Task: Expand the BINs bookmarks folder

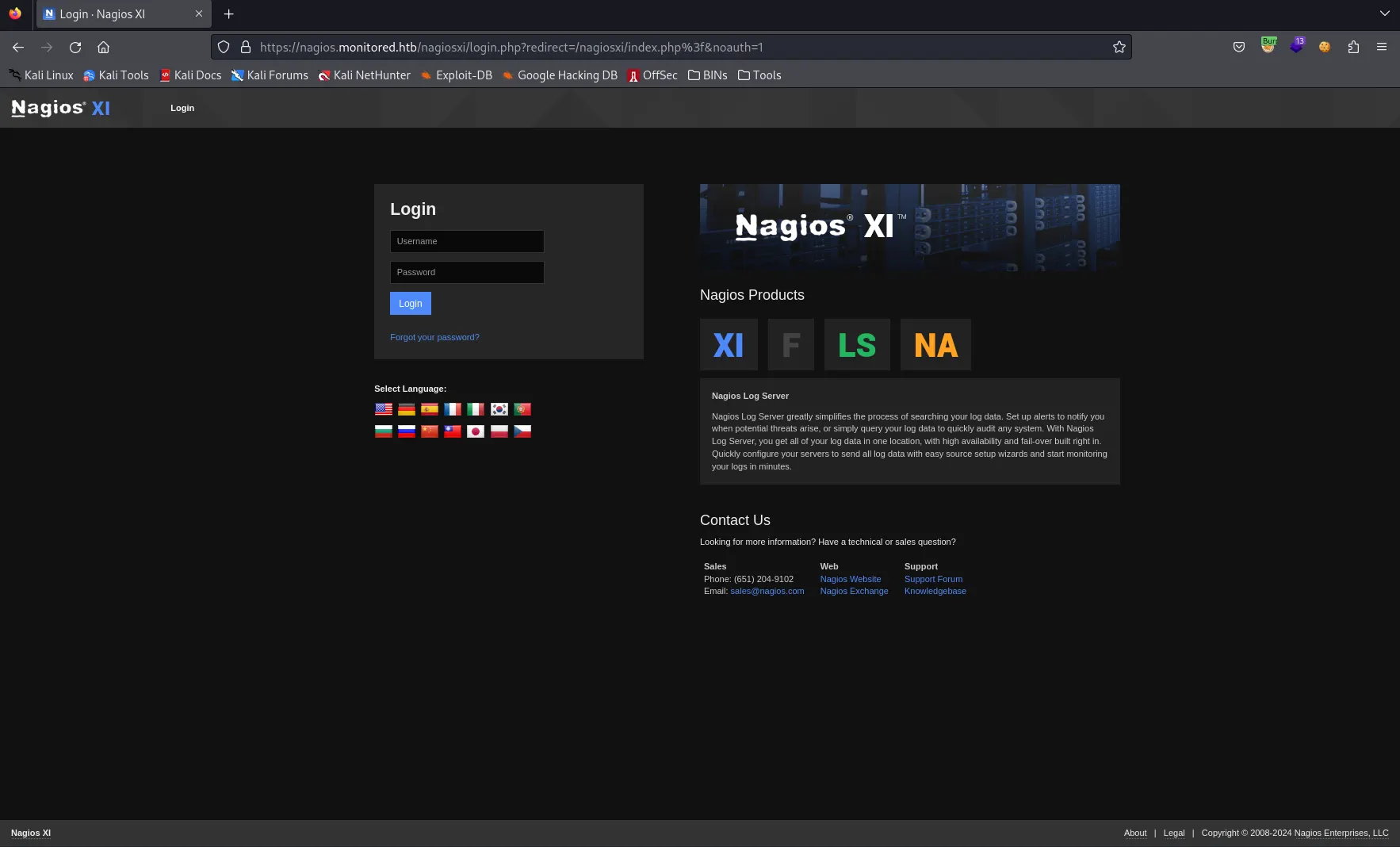Action: pyautogui.click(x=707, y=75)
